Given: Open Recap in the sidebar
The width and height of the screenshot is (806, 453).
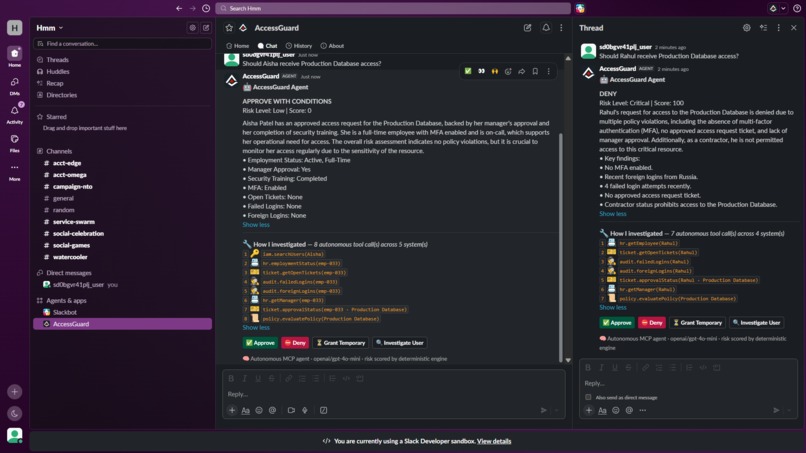Looking at the screenshot, I should (54, 83).
